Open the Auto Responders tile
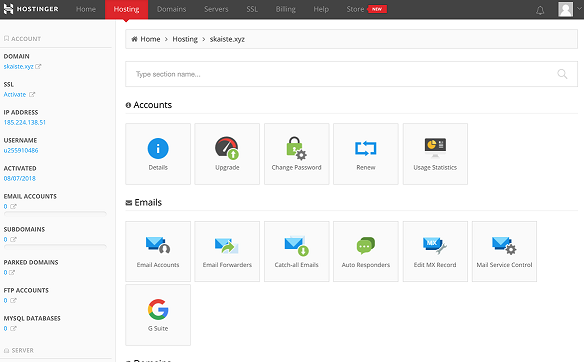 (366, 251)
